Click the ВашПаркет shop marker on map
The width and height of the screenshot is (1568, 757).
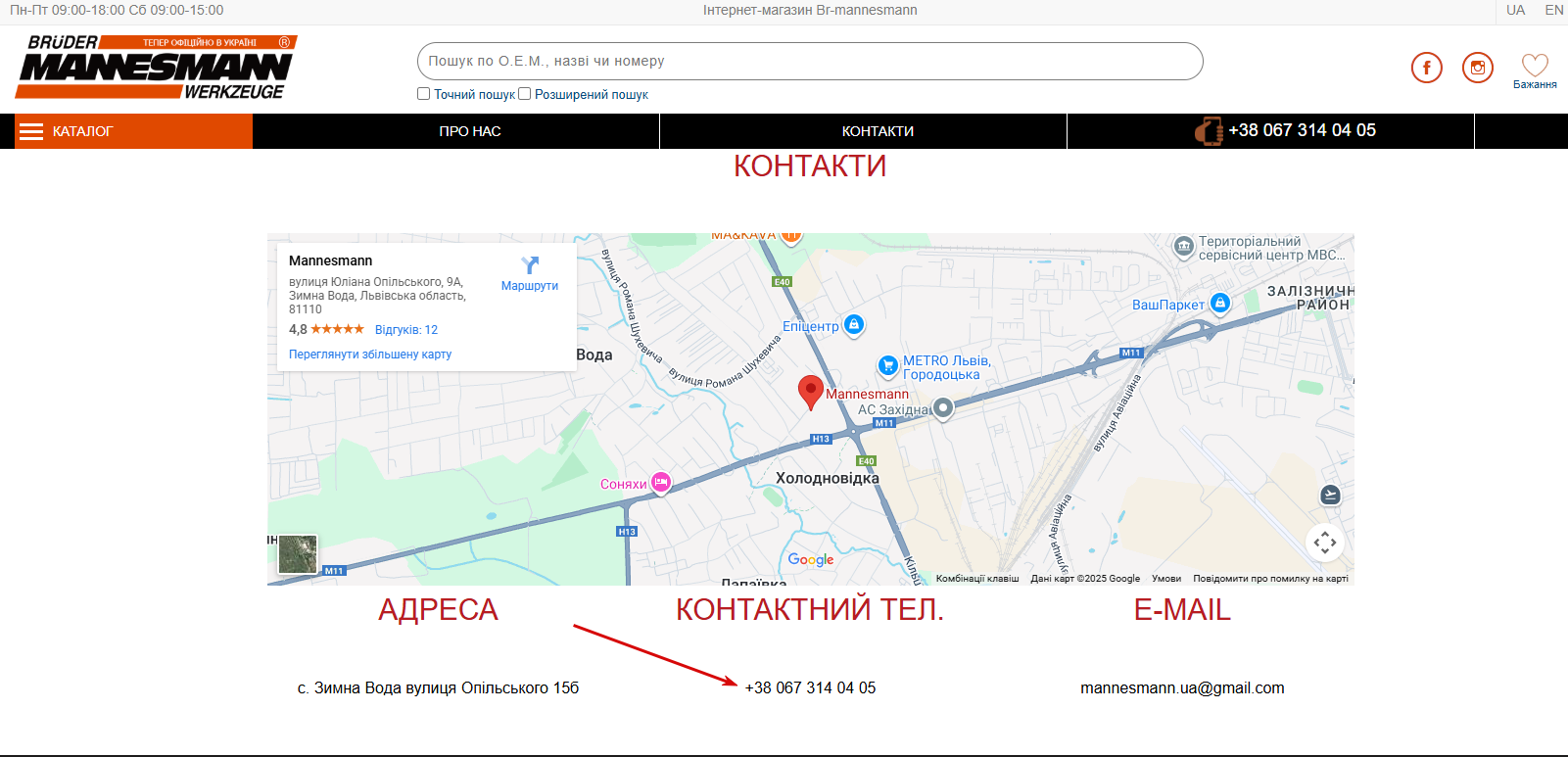1220,304
